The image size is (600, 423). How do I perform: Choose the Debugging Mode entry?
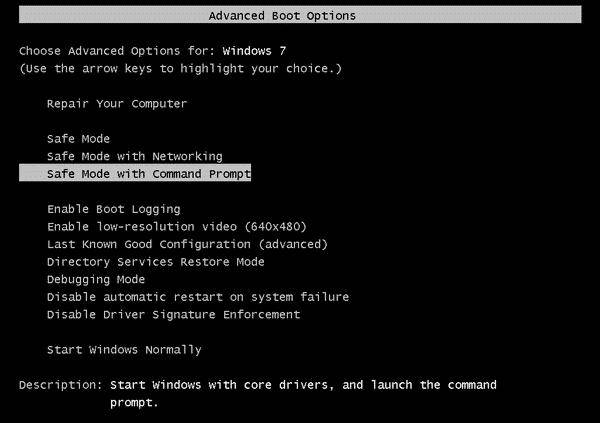point(95,279)
